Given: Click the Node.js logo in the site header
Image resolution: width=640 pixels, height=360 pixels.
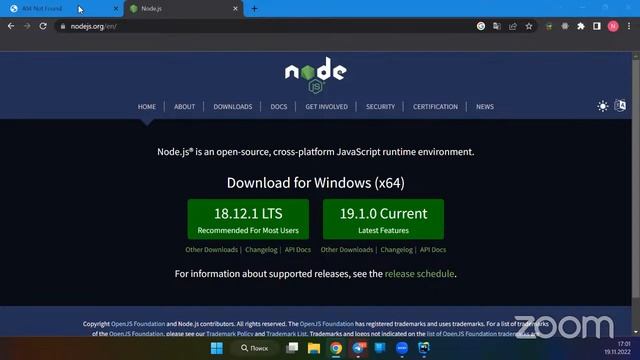Looking at the screenshot, I should pos(316,75).
